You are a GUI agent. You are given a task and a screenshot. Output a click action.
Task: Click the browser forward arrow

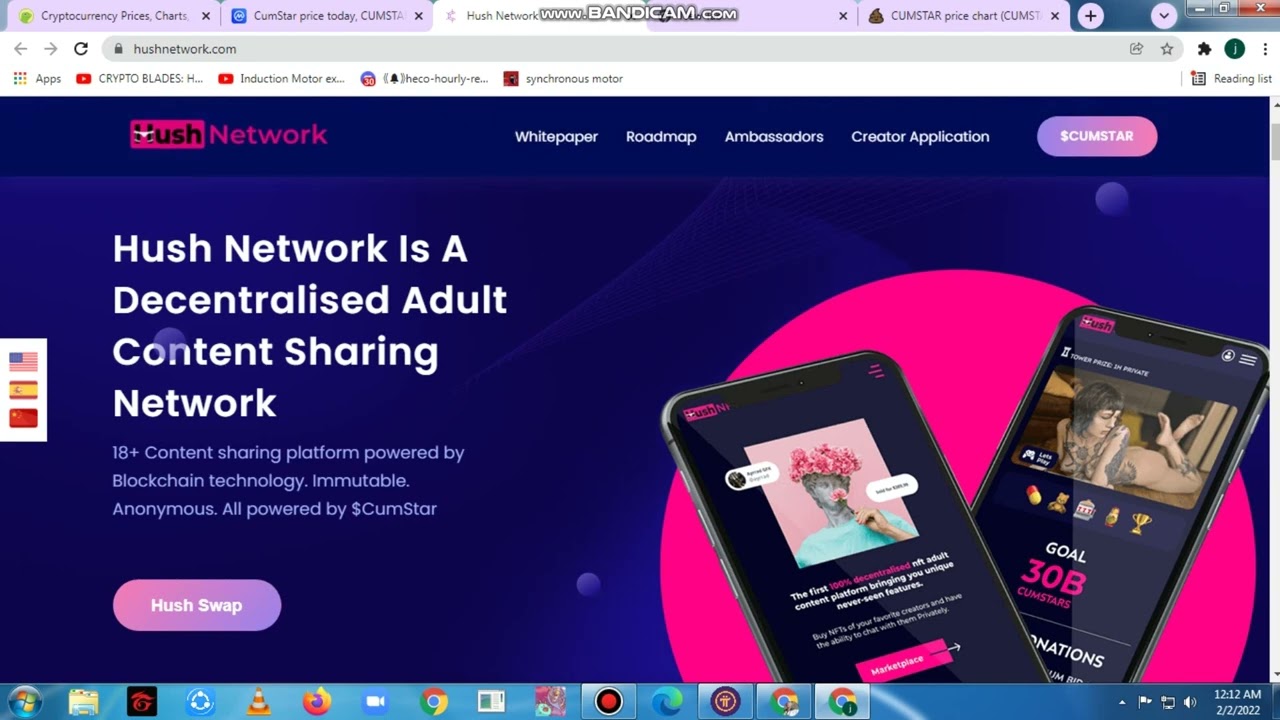(50, 48)
